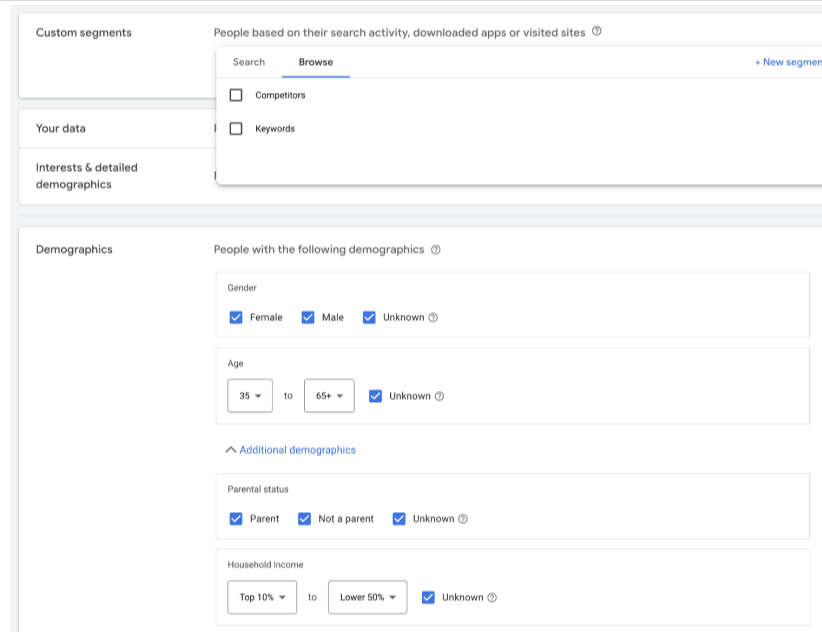The width and height of the screenshot is (822, 632).
Task: Open the minimum age dropdown showing 35
Action: pos(250,396)
